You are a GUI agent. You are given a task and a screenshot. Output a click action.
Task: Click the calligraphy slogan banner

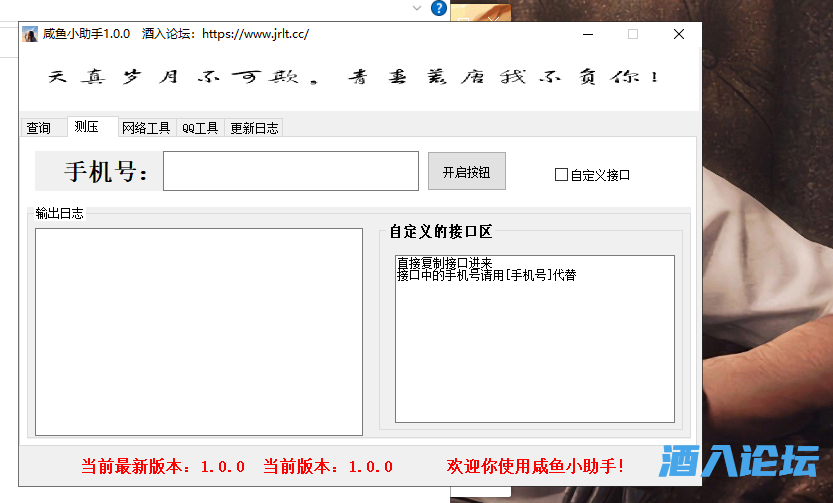click(x=353, y=77)
